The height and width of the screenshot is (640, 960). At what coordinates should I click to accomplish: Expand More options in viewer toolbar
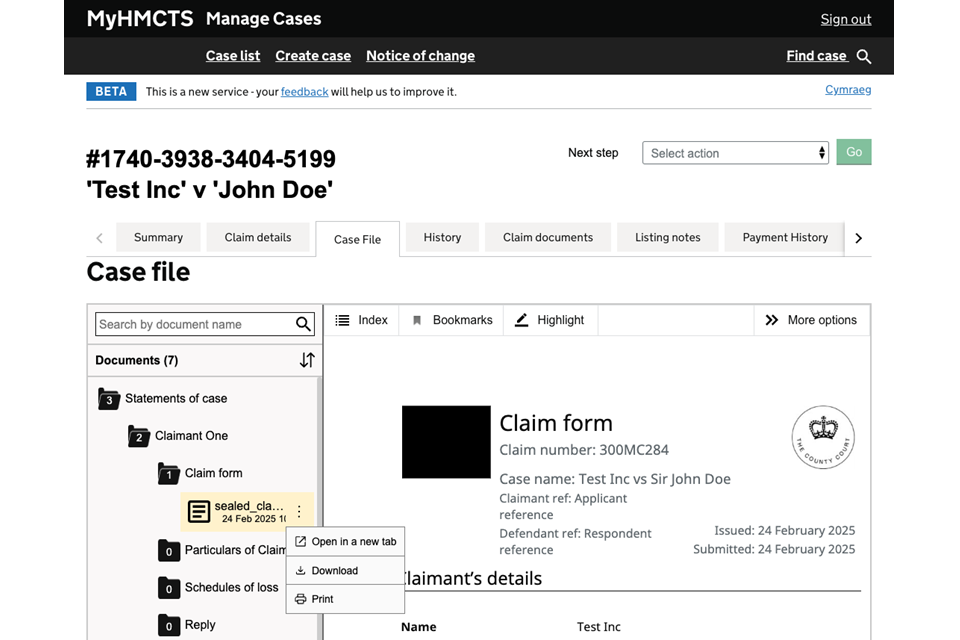tap(811, 320)
